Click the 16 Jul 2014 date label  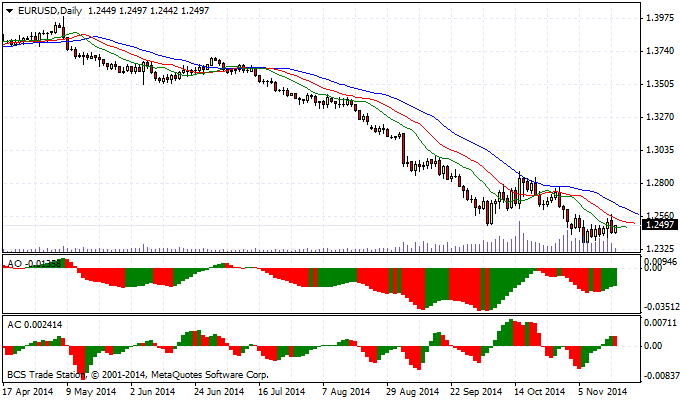coord(282,392)
